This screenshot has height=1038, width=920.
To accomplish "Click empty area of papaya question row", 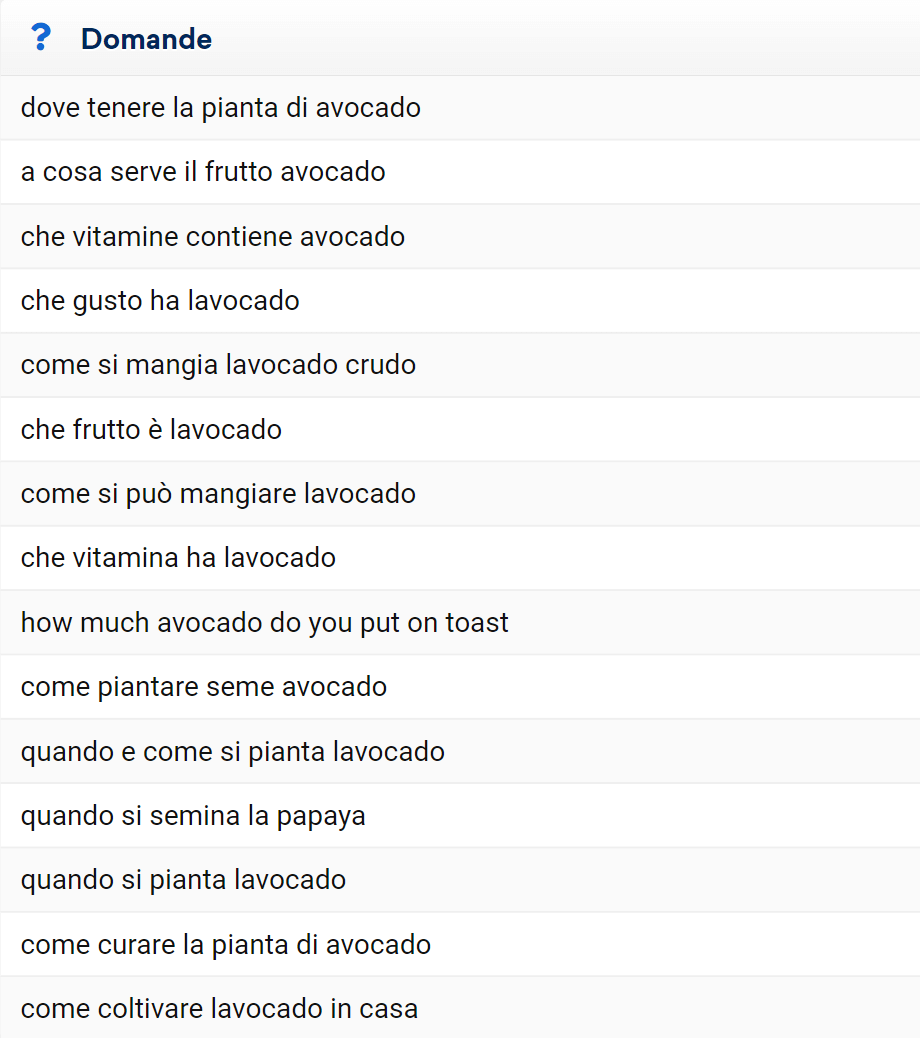I will [642, 816].
